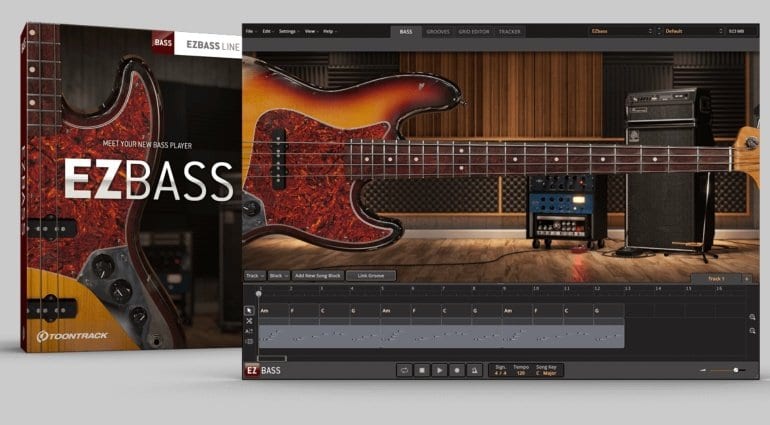Select the 'A' chord text tool
The image size is (770, 425).
coord(249,332)
